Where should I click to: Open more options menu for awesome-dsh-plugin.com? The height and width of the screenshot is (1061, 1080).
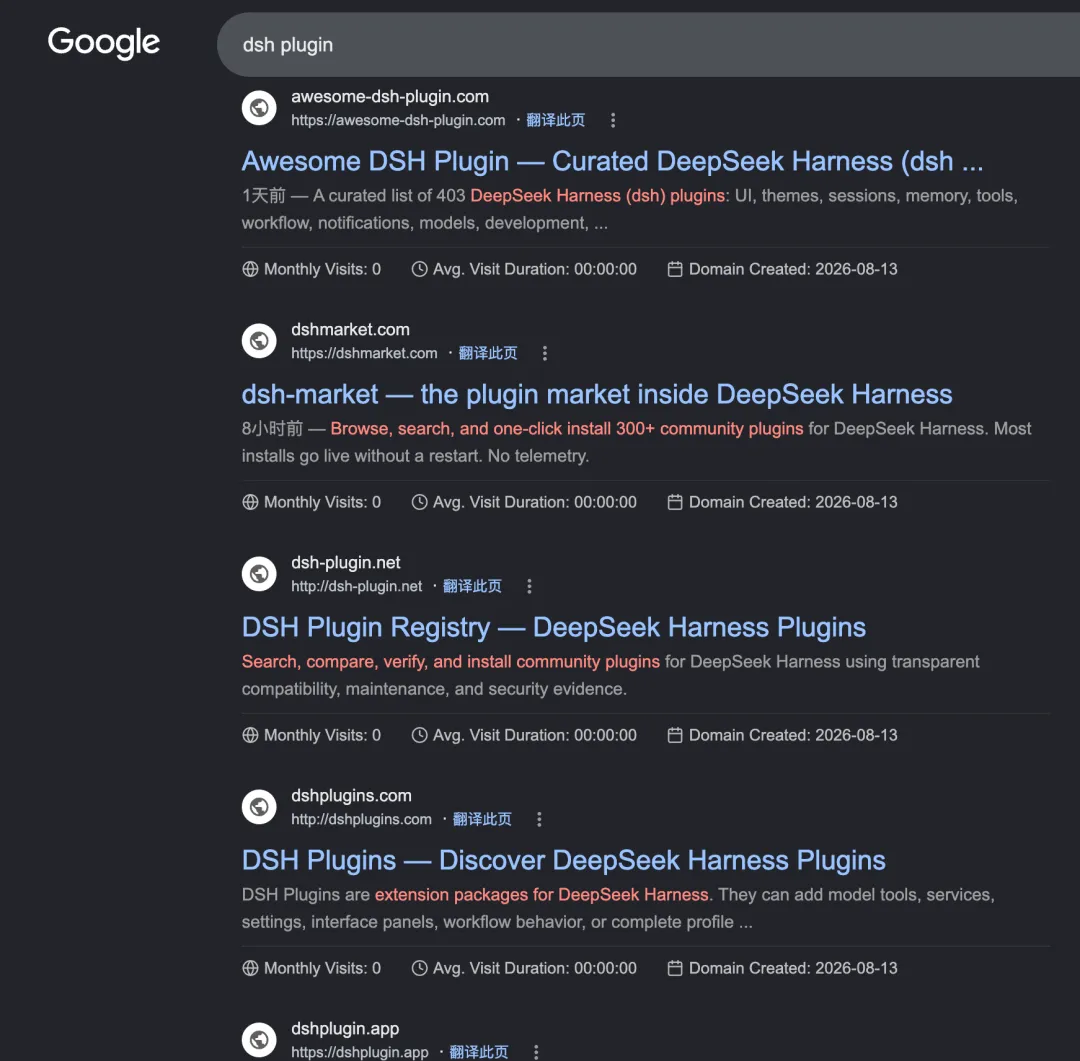612,121
